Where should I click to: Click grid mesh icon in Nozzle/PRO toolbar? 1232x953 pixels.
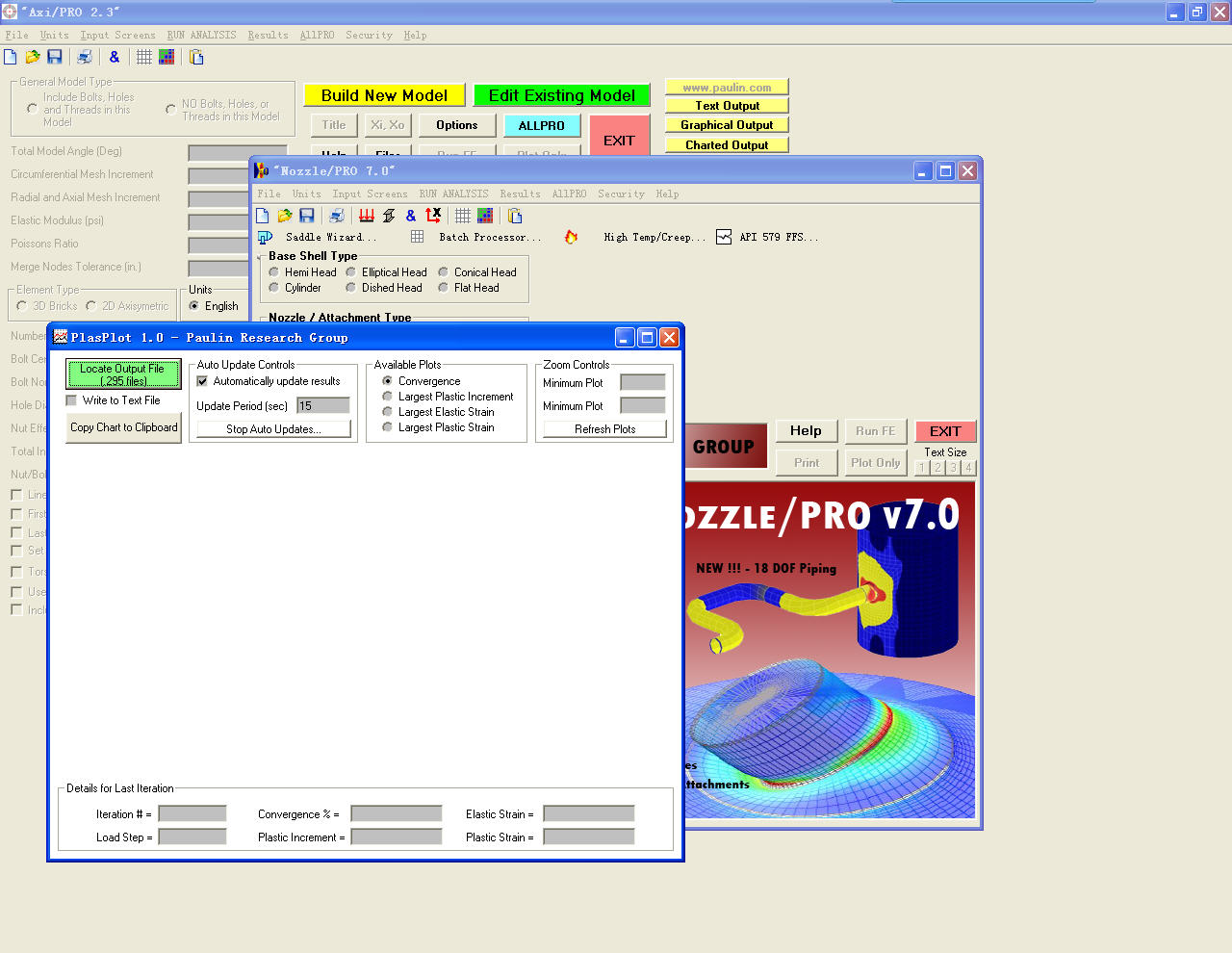tap(463, 216)
